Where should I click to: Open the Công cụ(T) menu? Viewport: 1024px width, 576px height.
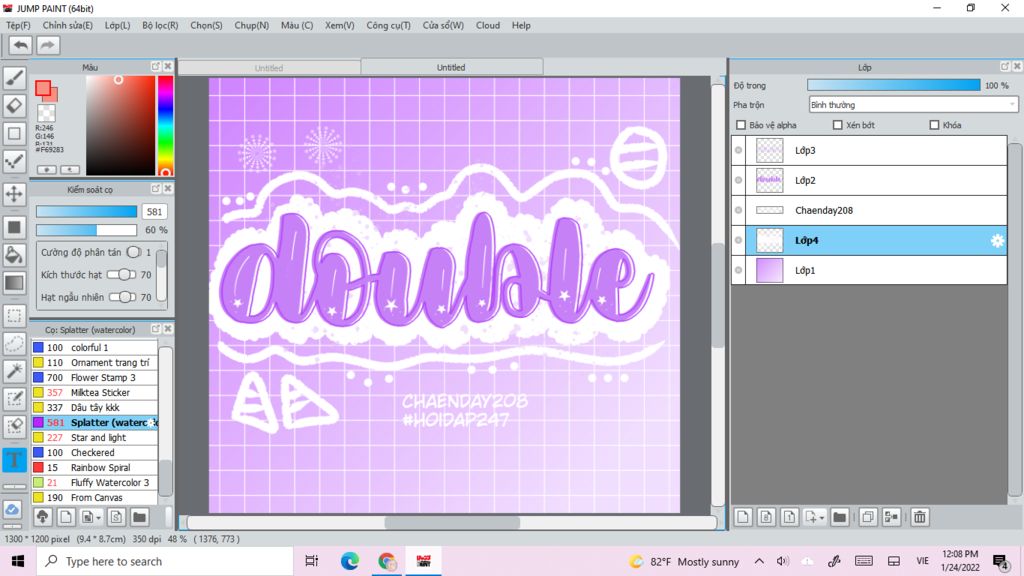[389, 25]
